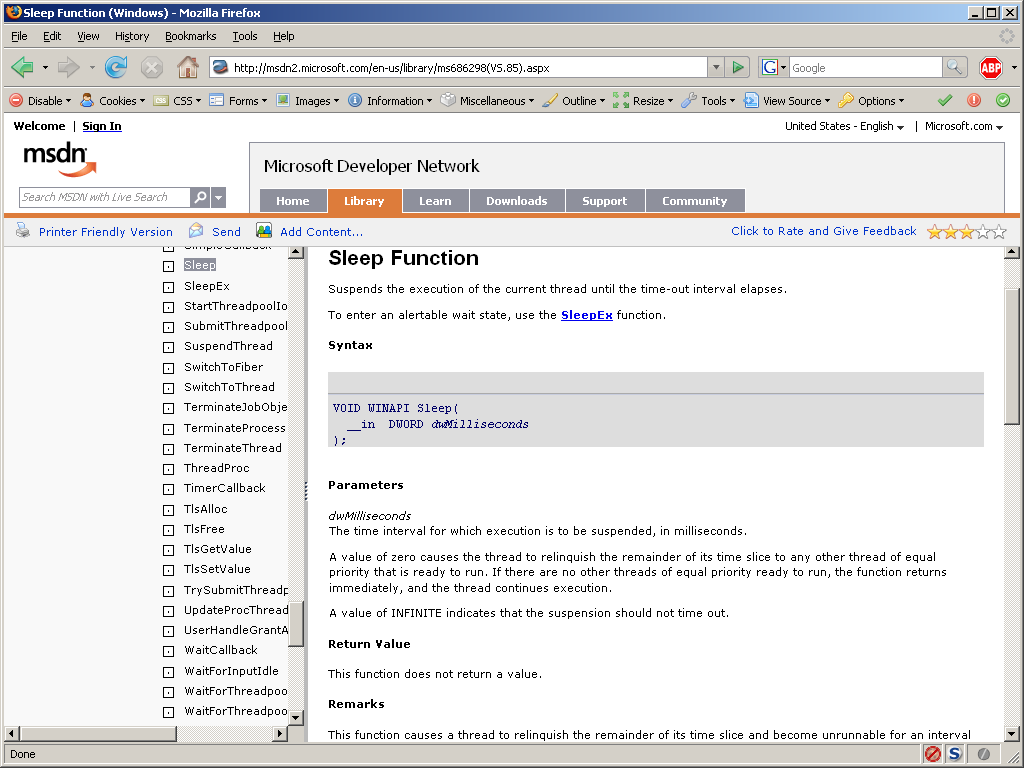Click the Adblock Plus ABP icon
This screenshot has height=768, width=1024.
pos(991,67)
